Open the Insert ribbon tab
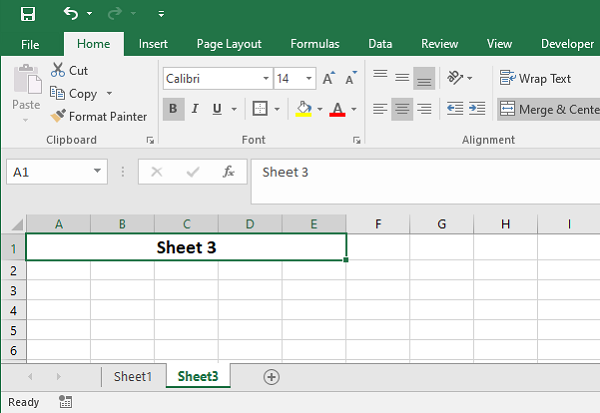The width and height of the screenshot is (600, 413). click(153, 44)
